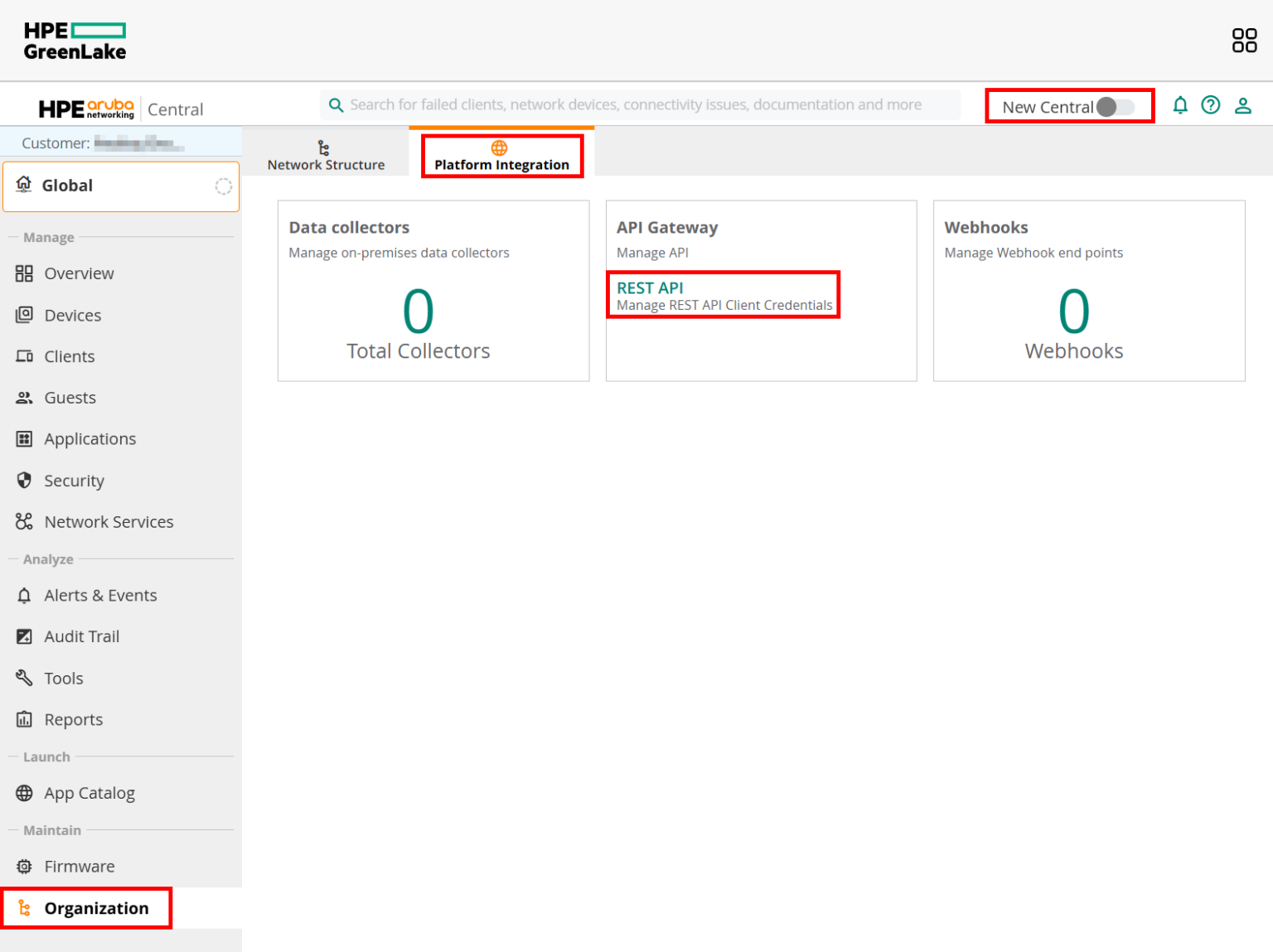Viewport: 1273px width, 952px height.
Task: Open the user account icon
Action: click(x=1242, y=105)
